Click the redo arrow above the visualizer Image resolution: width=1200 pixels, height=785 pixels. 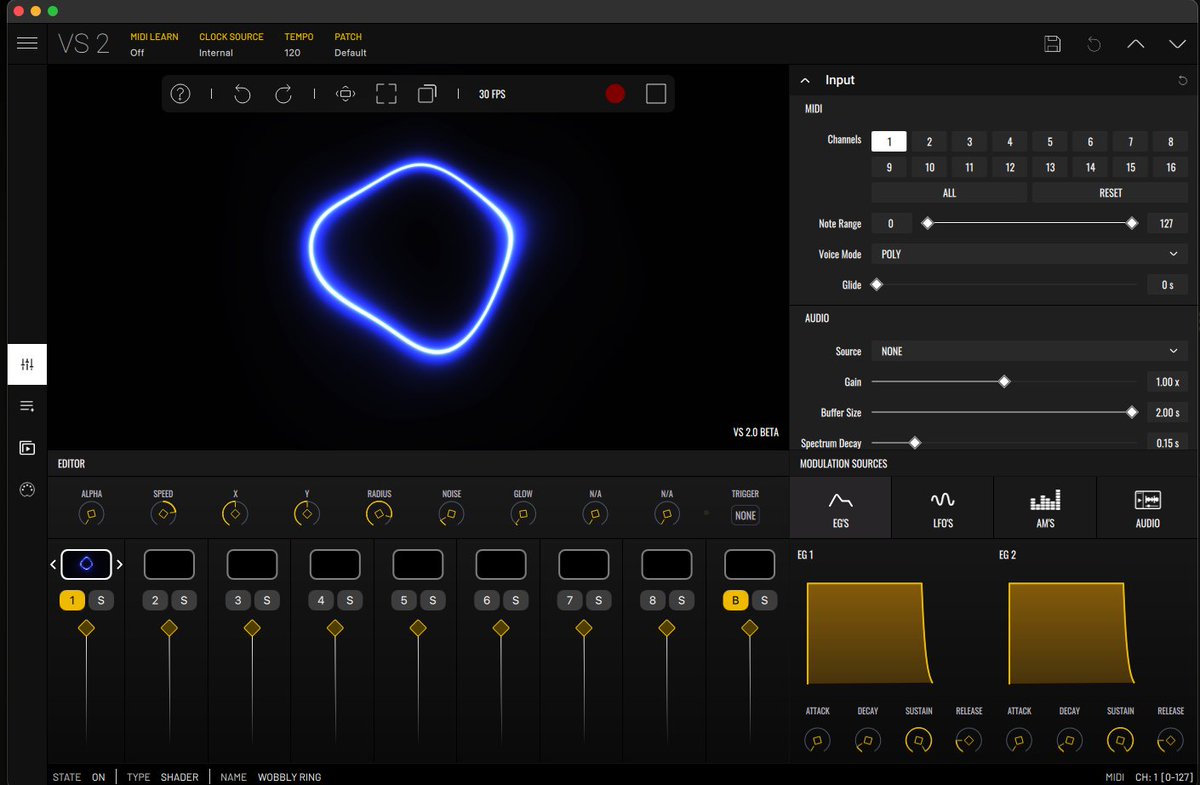[284, 93]
